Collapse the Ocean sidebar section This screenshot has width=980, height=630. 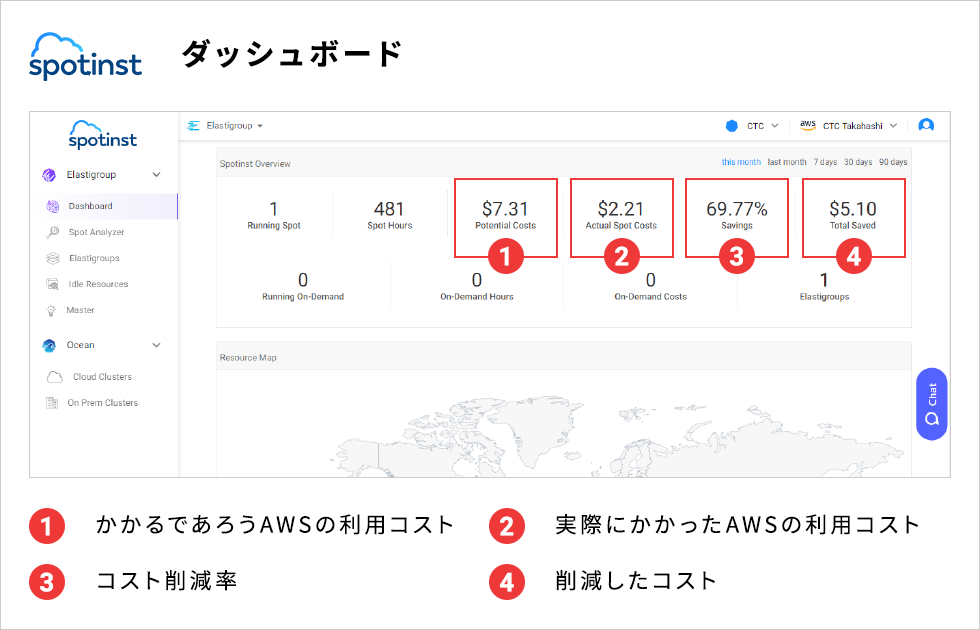156,345
